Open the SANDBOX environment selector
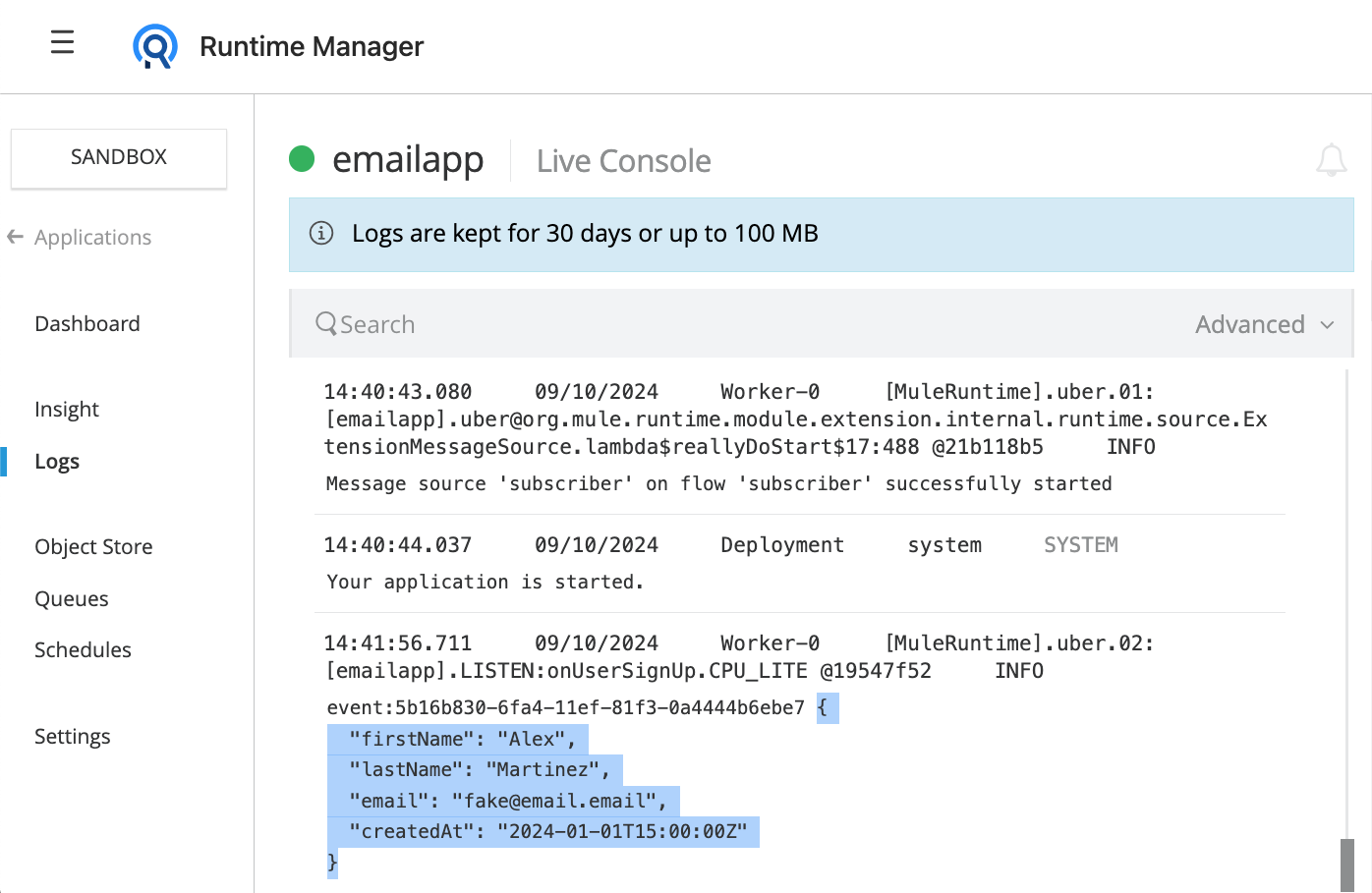Image resolution: width=1372 pixels, height=893 pixels. pos(119,157)
